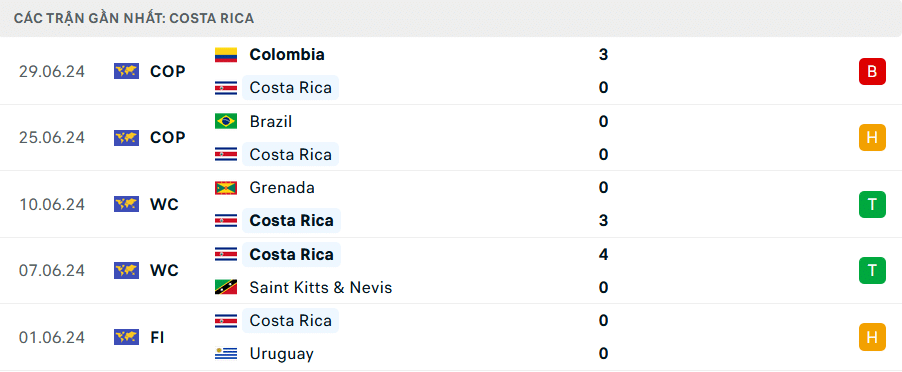The height and width of the screenshot is (372, 902).
Task: Click the Brazil flag icon
Action: pos(226,121)
